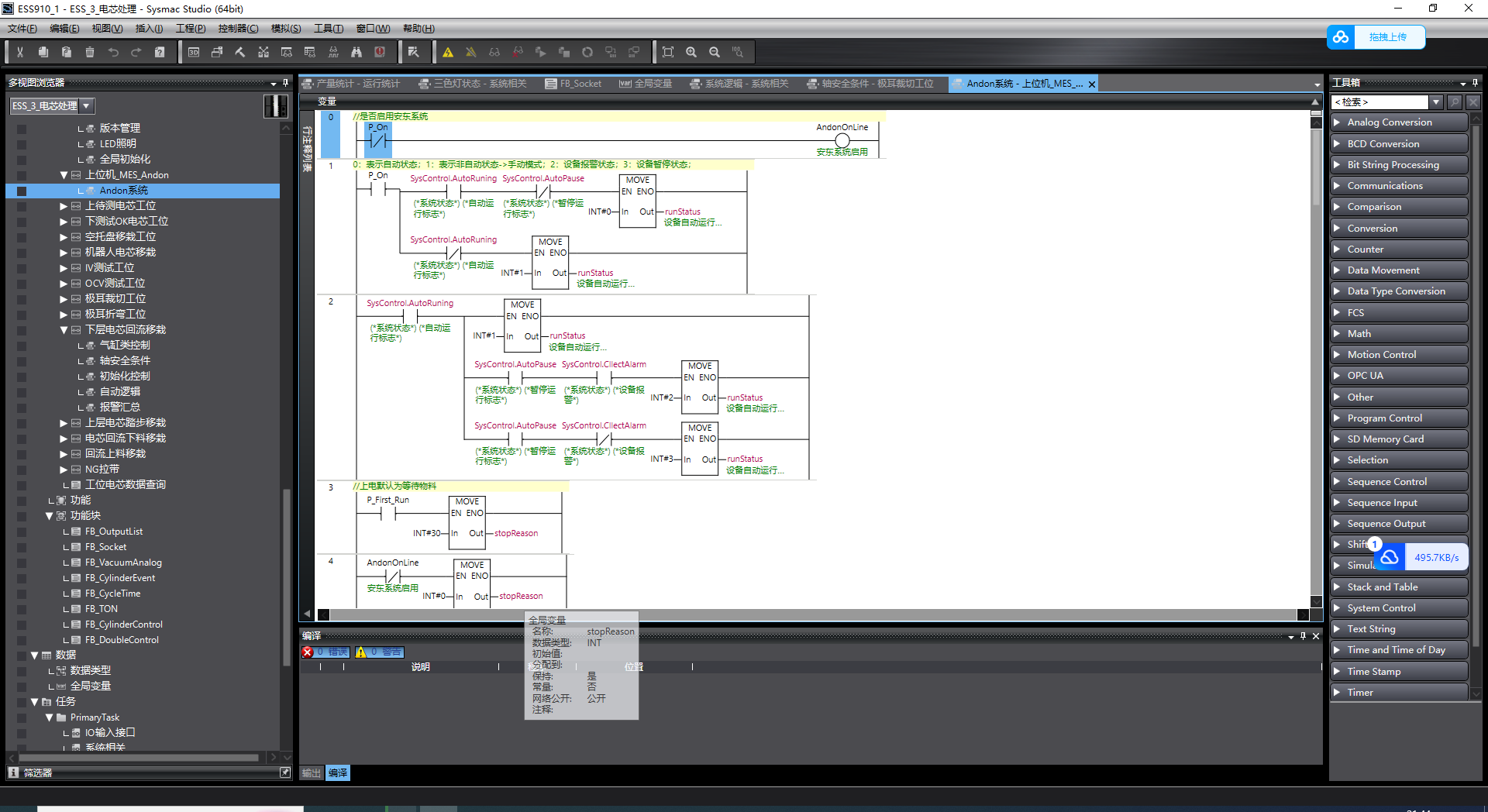Switch to the 全局变量 tab

[x=646, y=84]
